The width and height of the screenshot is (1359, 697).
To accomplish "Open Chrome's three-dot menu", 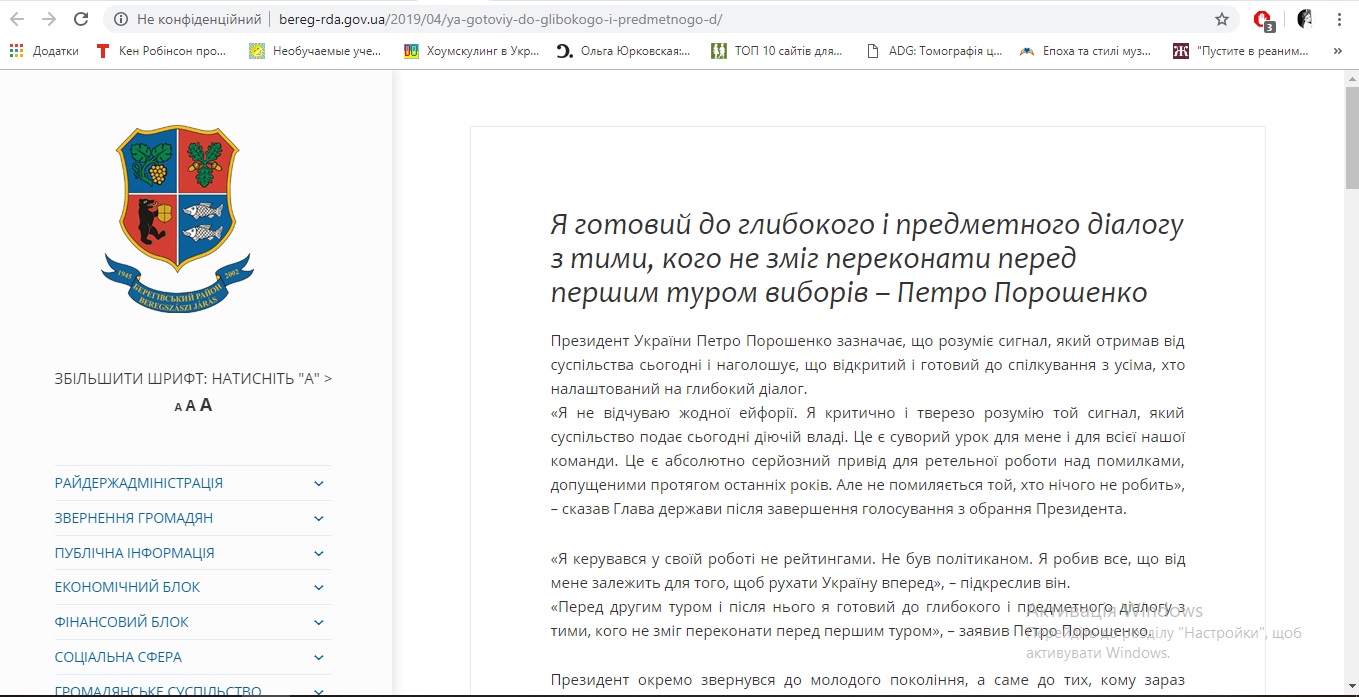I will click(x=1338, y=19).
